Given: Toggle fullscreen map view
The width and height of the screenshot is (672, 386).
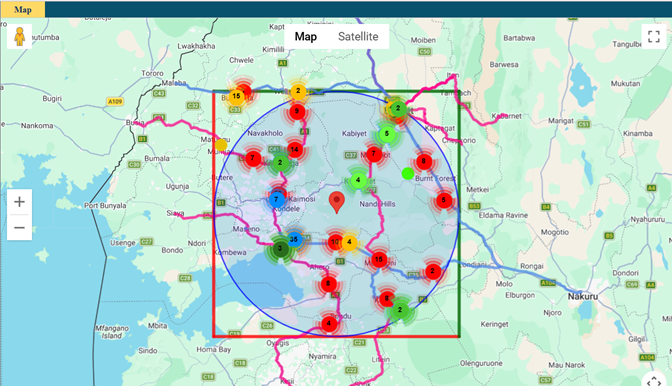Looking at the screenshot, I should pyautogui.click(x=654, y=36).
